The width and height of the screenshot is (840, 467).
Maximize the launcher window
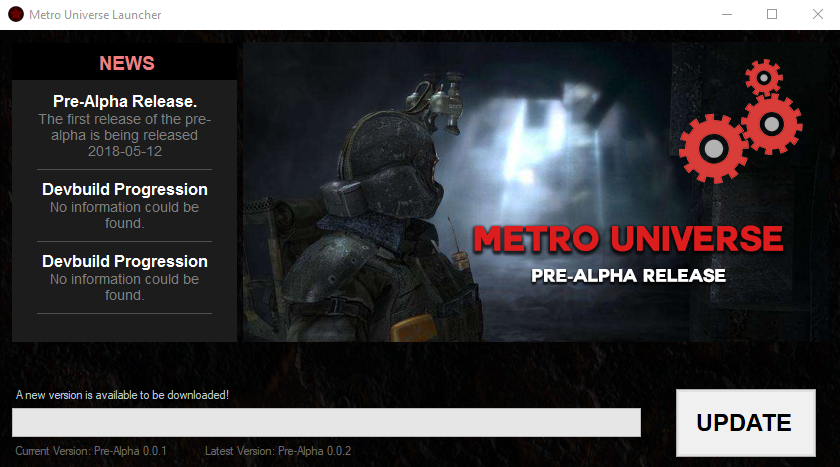click(772, 14)
